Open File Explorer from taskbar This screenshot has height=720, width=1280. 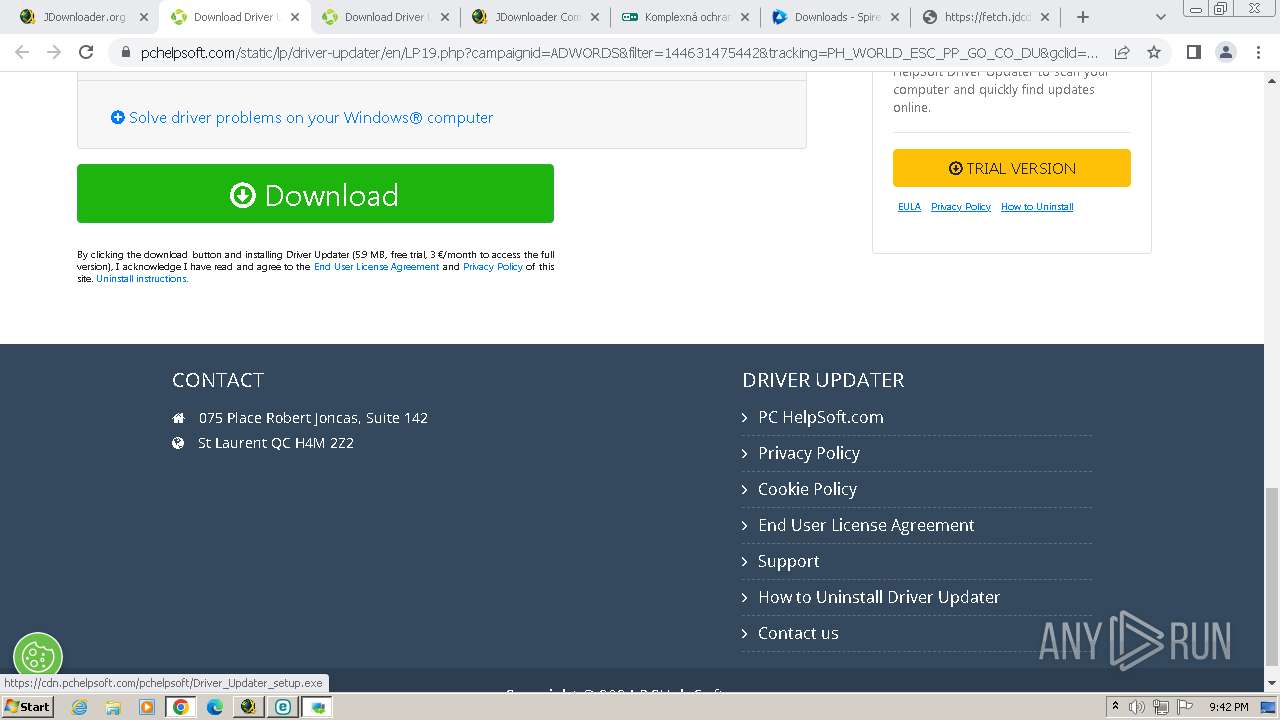point(113,707)
